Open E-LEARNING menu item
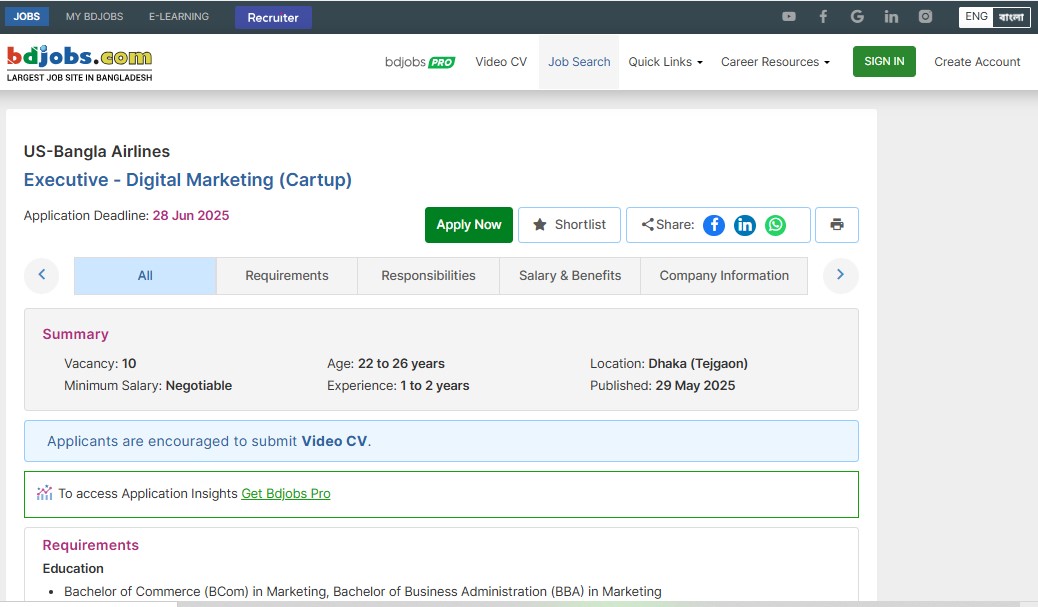The width and height of the screenshot is (1038, 607). (x=179, y=17)
